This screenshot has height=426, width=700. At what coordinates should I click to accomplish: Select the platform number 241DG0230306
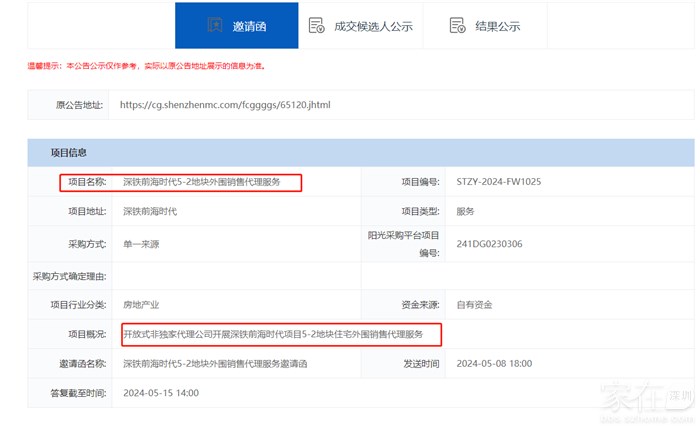pos(488,243)
